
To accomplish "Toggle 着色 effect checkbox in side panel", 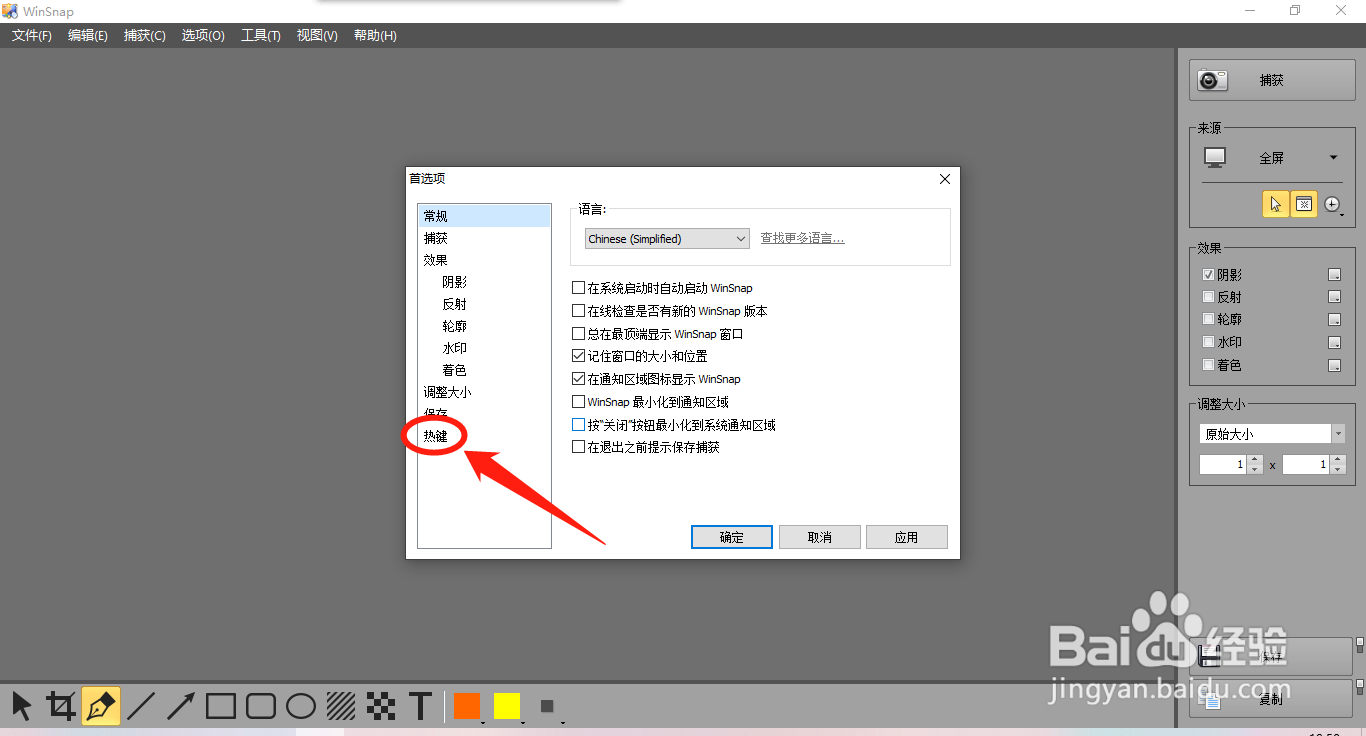I will 1208,365.
